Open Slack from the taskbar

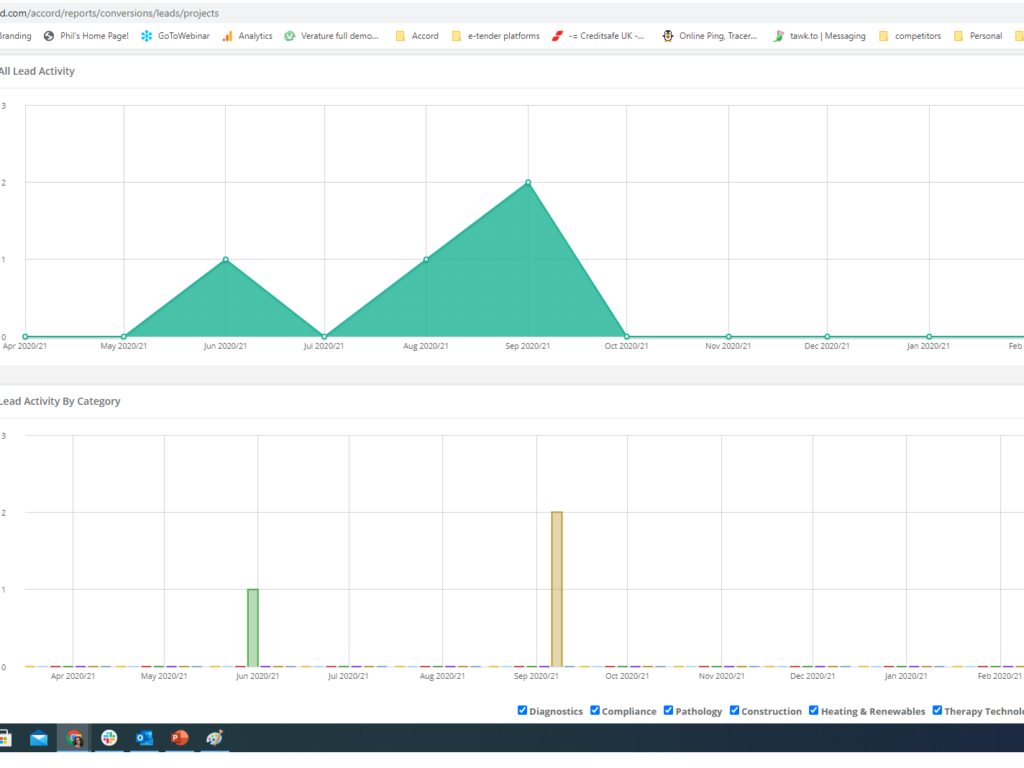(109, 738)
